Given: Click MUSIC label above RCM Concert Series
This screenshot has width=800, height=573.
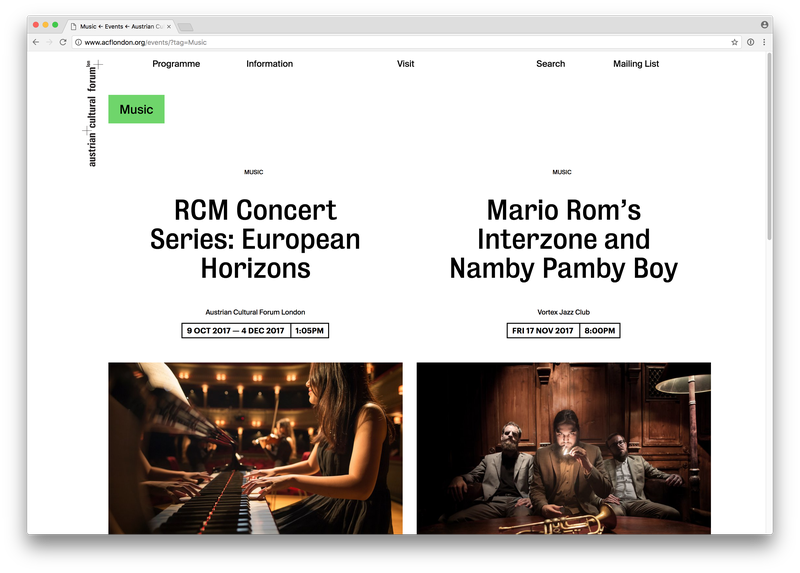Looking at the screenshot, I should click(254, 172).
